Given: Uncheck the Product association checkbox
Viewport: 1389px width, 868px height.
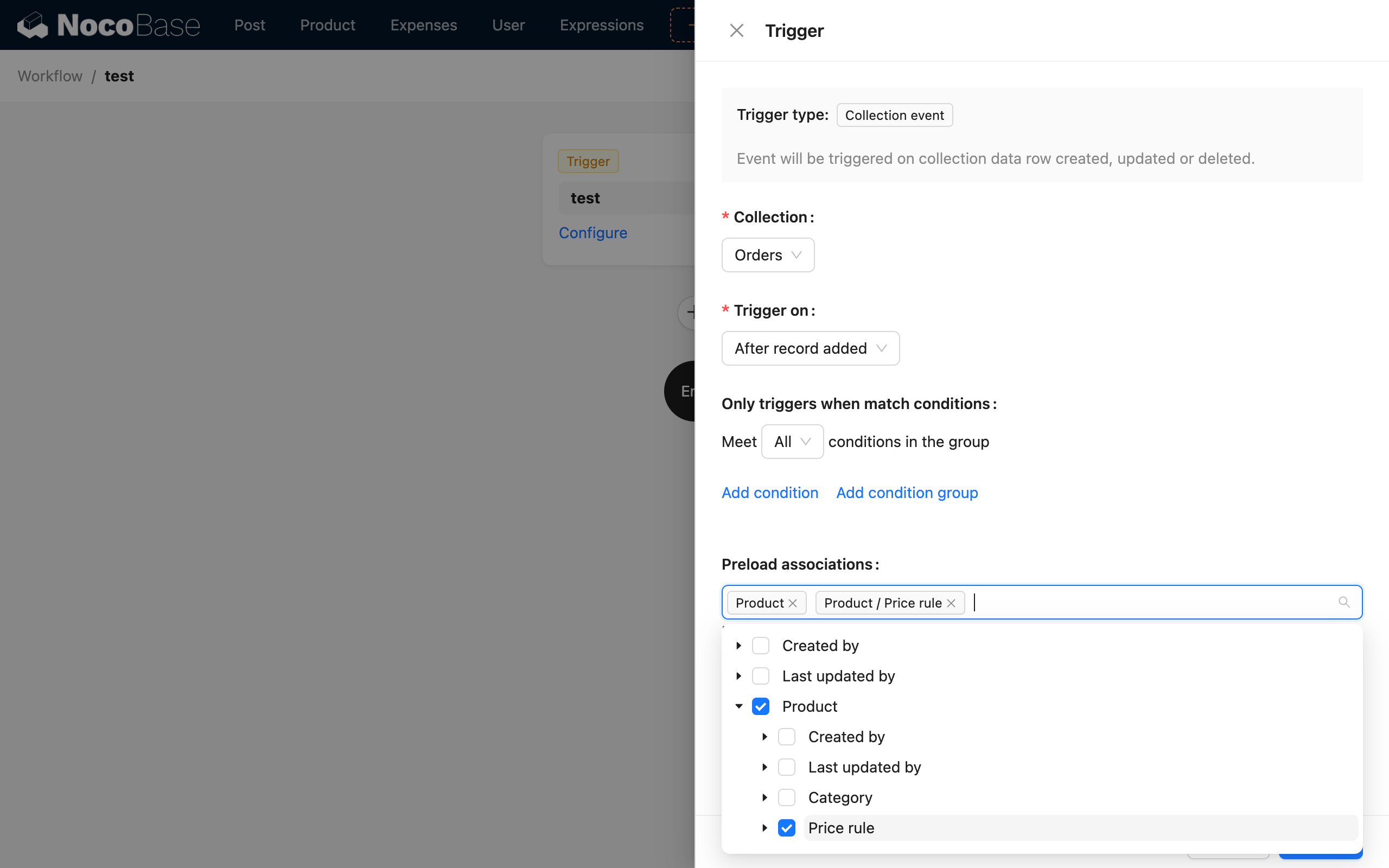Looking at the screenshot, I should (761, 706).
